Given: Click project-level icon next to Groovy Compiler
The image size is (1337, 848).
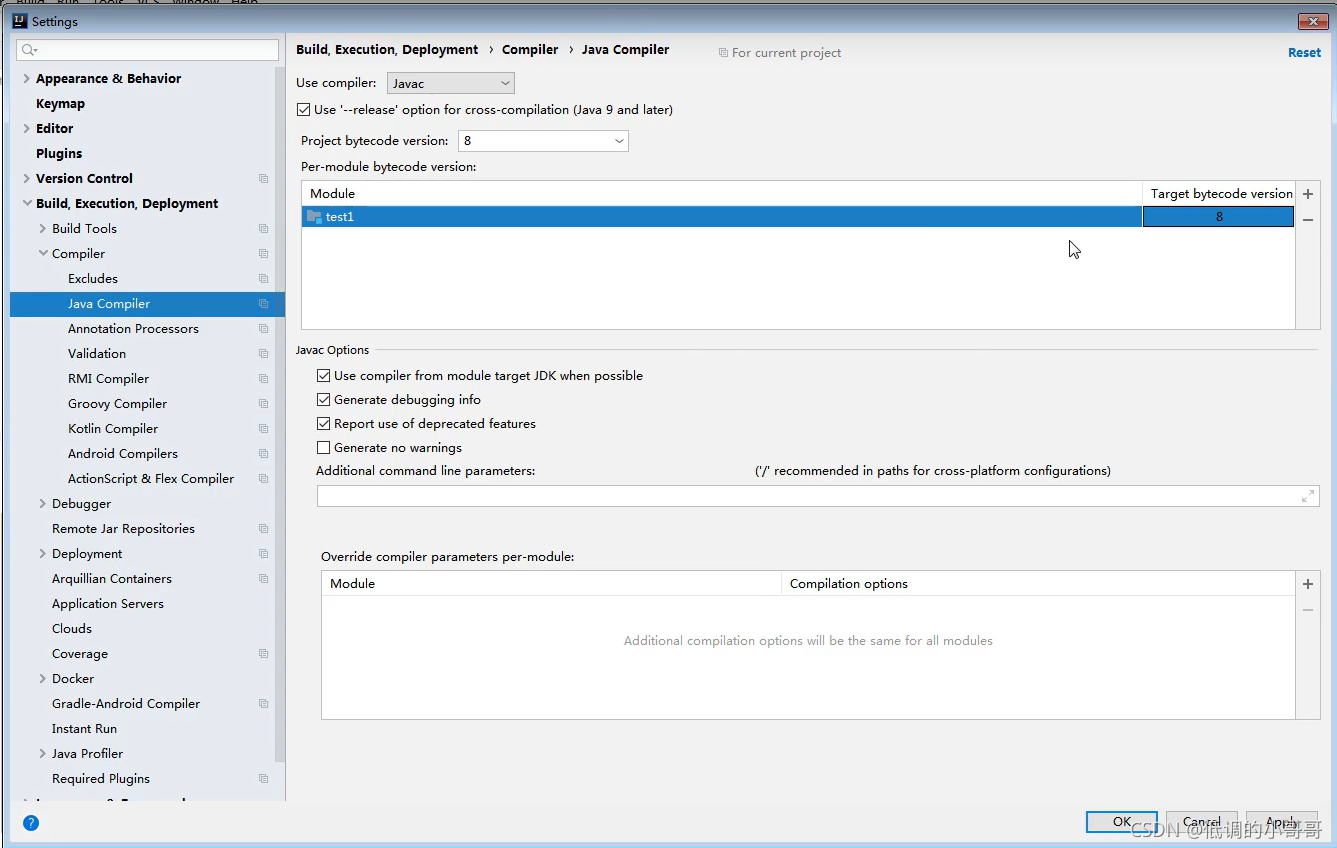Looking at the screenshot, I should coord(264,404).
